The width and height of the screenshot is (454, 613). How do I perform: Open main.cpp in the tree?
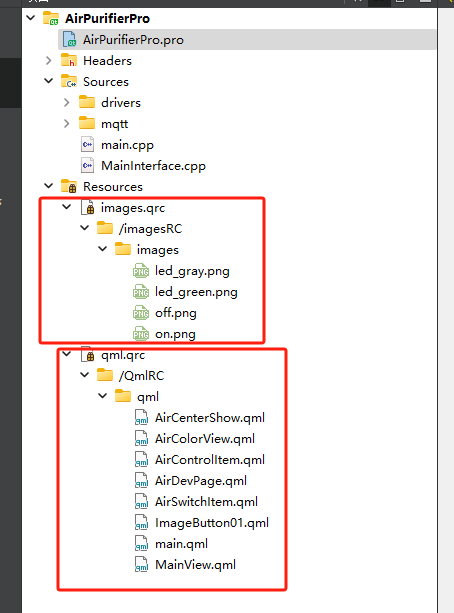(127, 145)
